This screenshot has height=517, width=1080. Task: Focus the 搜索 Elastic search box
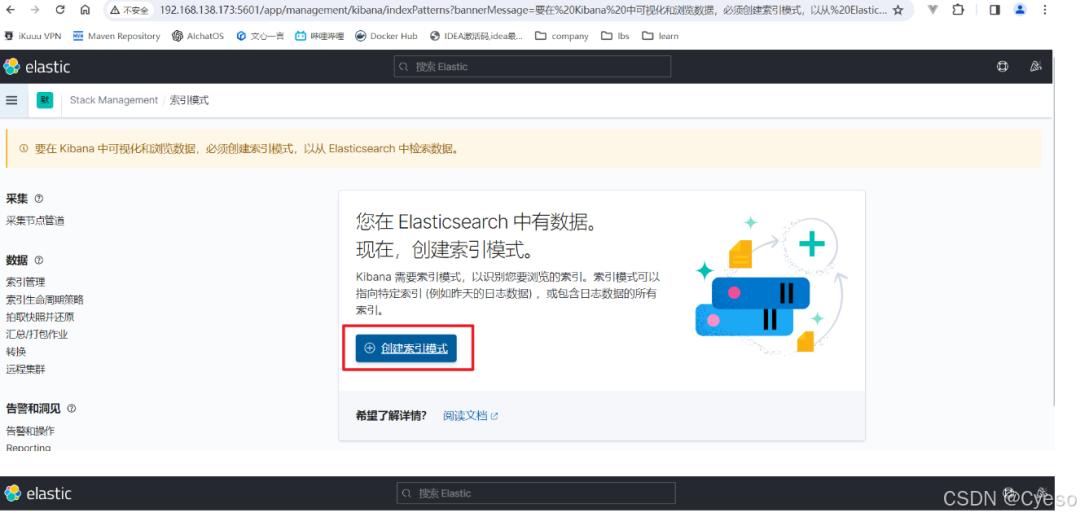point(532,67)
